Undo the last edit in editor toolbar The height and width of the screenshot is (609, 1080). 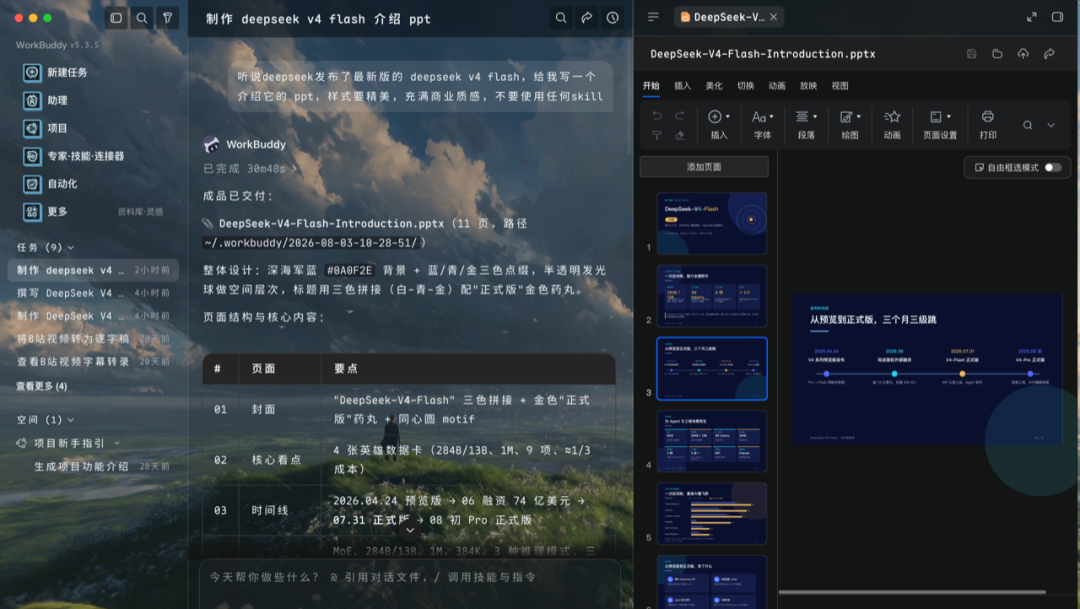pos(657,116)
